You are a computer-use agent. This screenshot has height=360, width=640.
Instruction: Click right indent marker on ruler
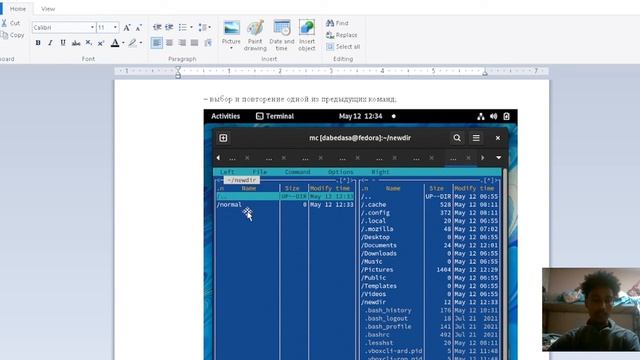[x=485, y=73]
